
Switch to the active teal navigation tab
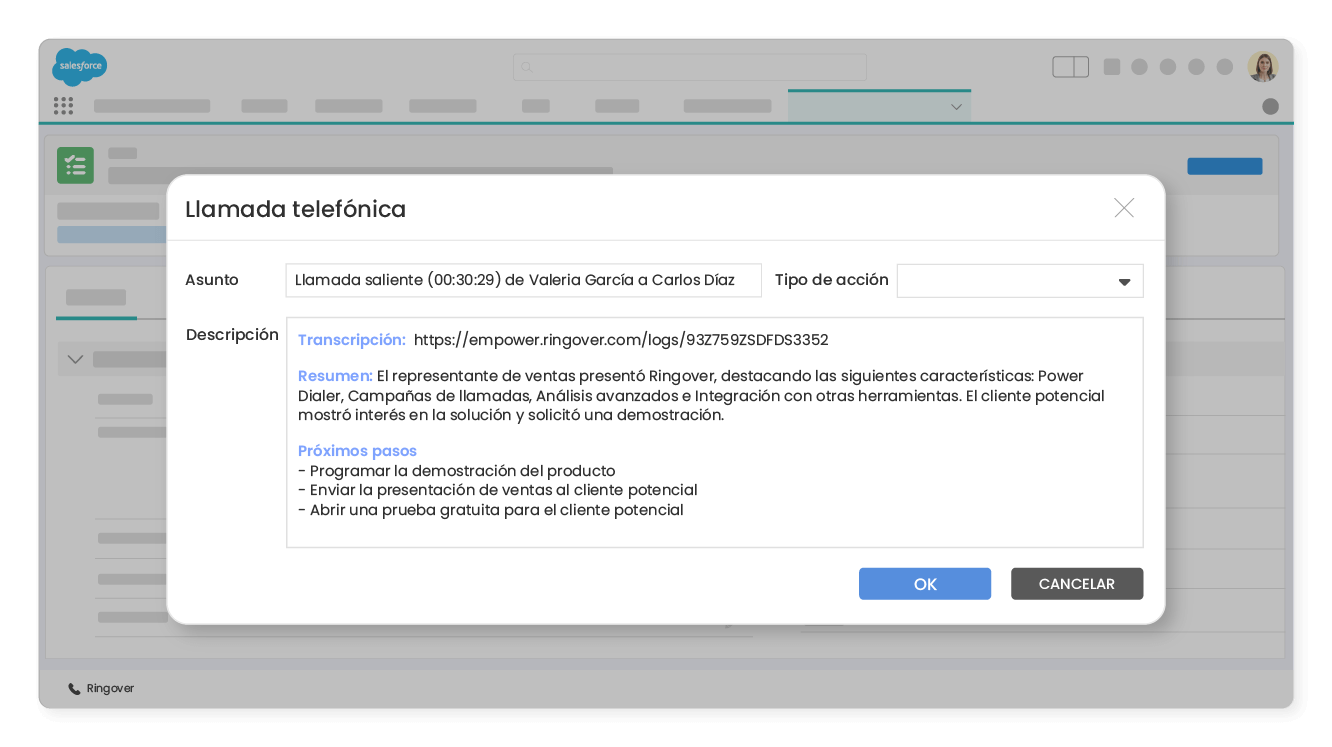[x=880, y=105]
